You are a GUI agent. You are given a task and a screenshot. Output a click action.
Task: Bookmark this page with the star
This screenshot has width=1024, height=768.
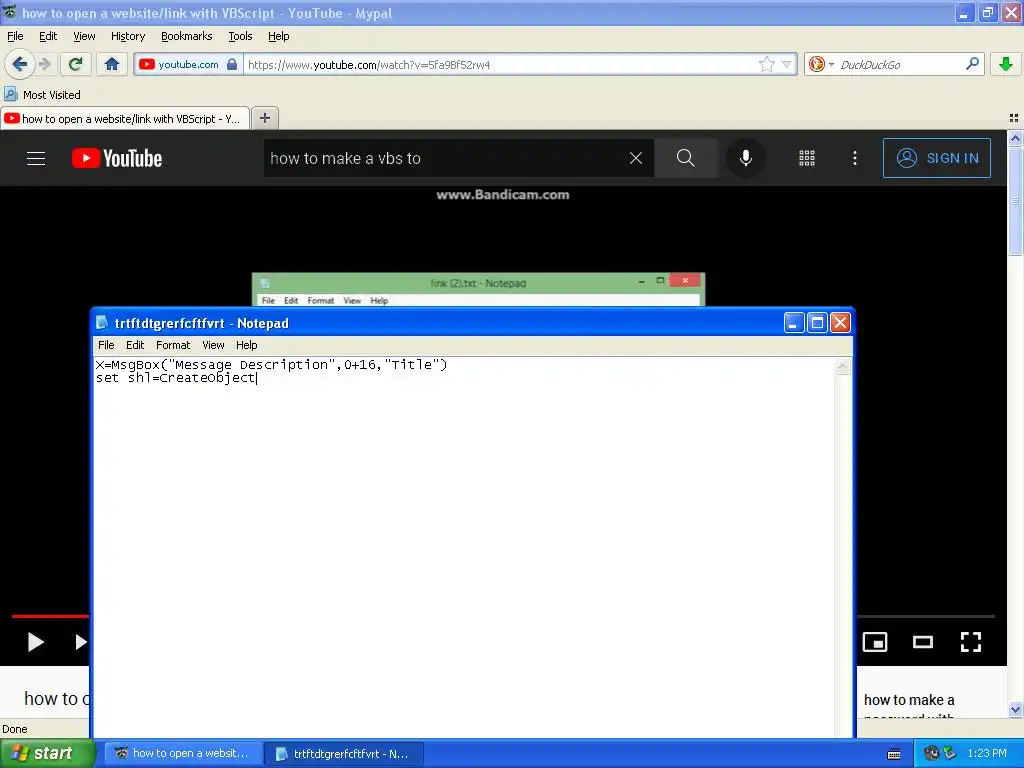click(766, 64)
